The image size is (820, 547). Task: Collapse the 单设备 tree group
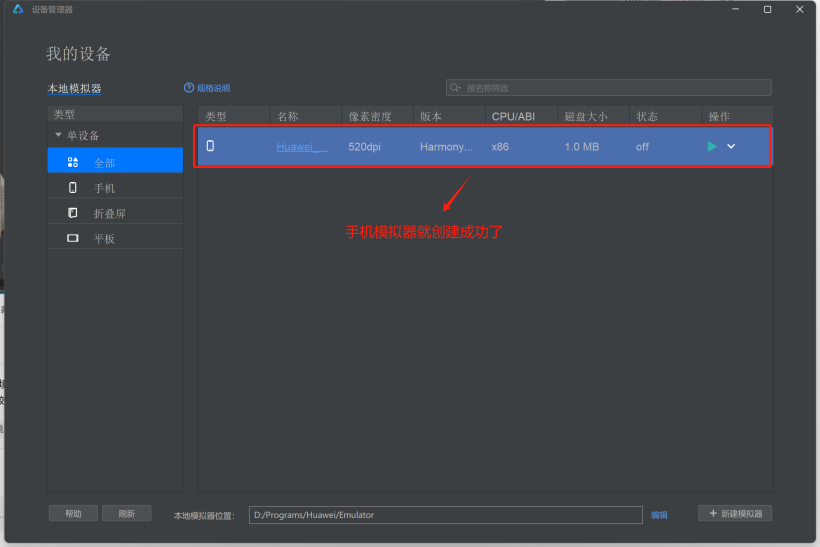tap(58, 135)
